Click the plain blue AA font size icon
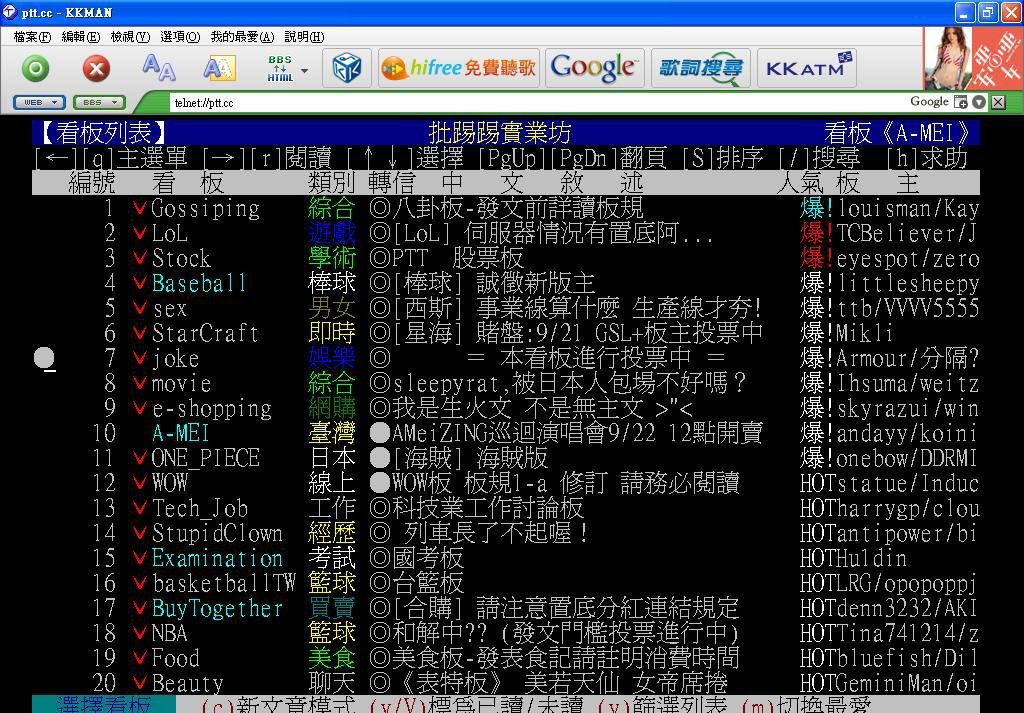This screenshot has height=713, width=1024. click(159, 67)
